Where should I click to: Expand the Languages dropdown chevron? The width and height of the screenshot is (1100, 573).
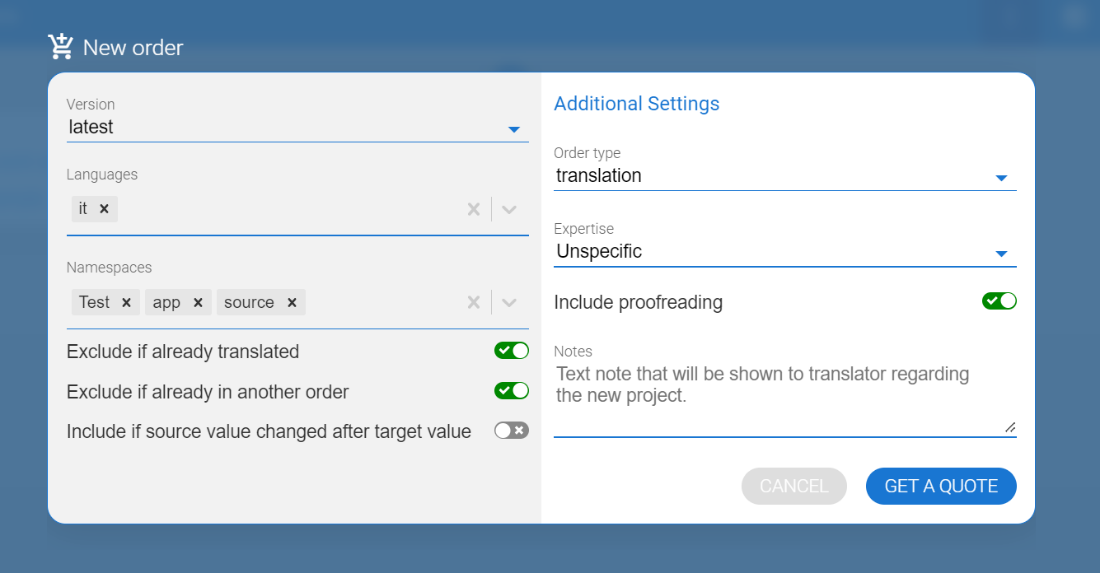click(x=509, y=209)
